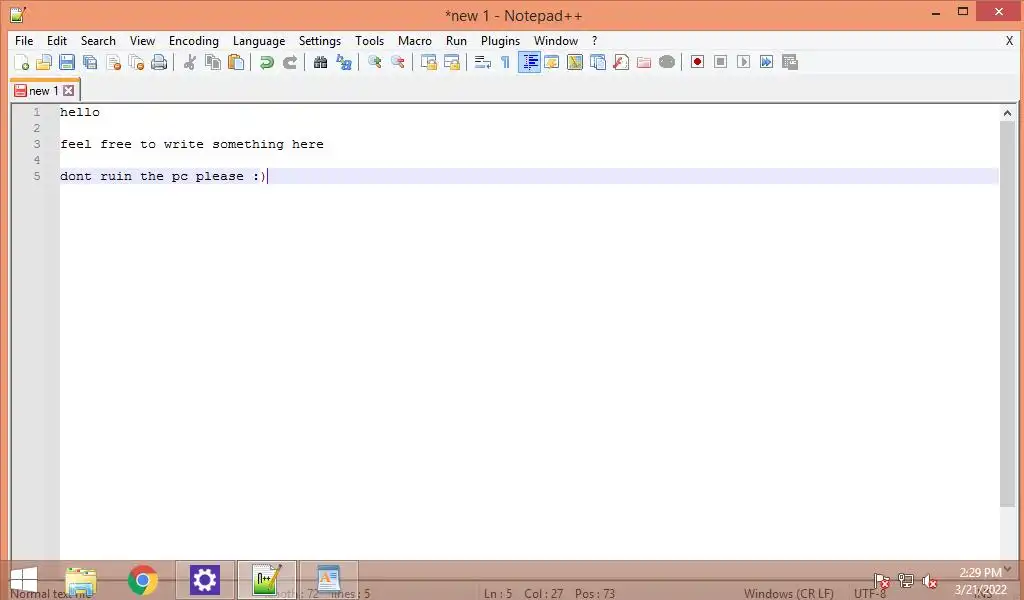
Task: Click line number 3 in the margin
Action: click(x=37, y=144)
